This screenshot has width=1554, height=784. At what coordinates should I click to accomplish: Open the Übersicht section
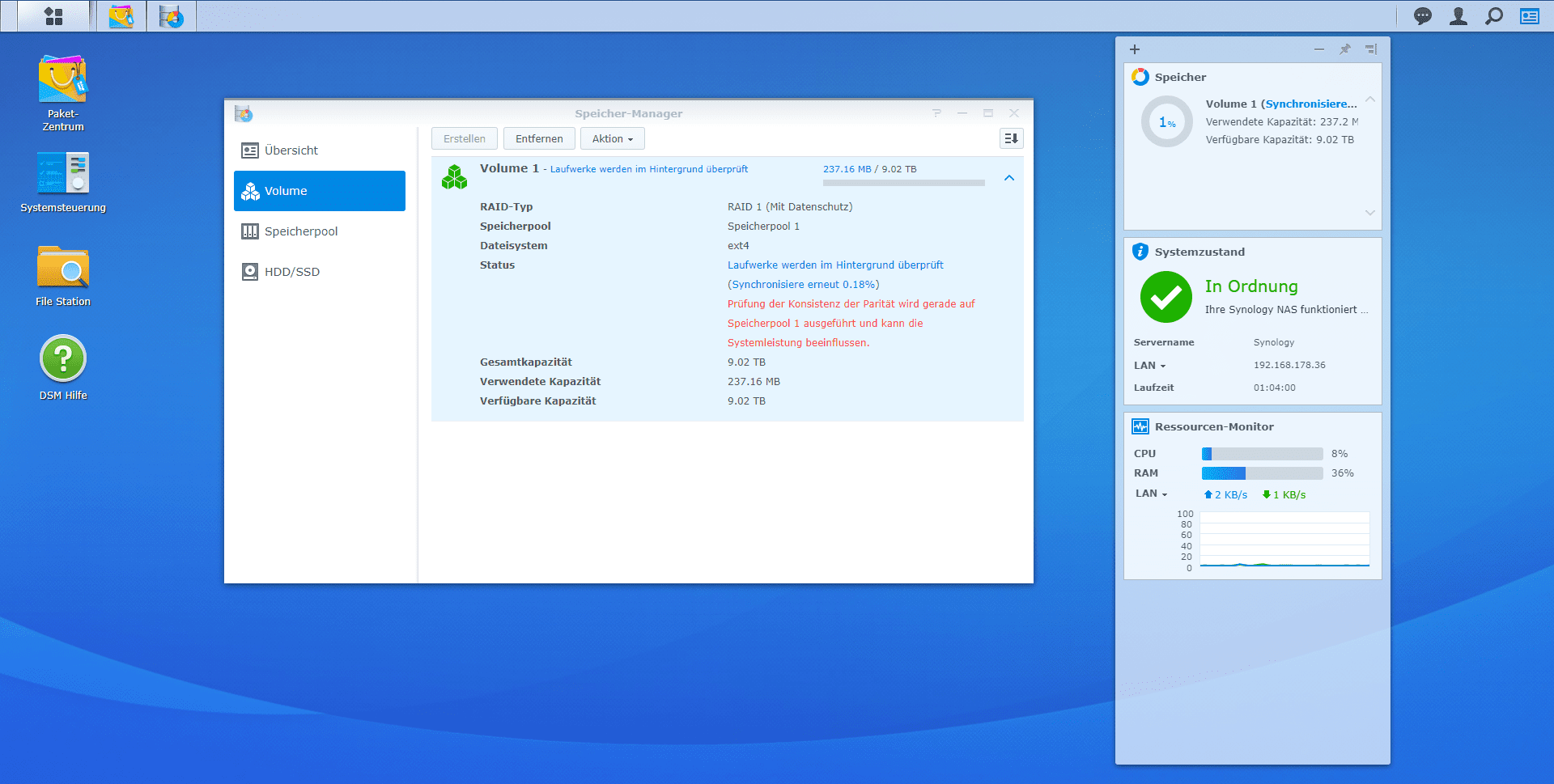click(x=320, y=150)
